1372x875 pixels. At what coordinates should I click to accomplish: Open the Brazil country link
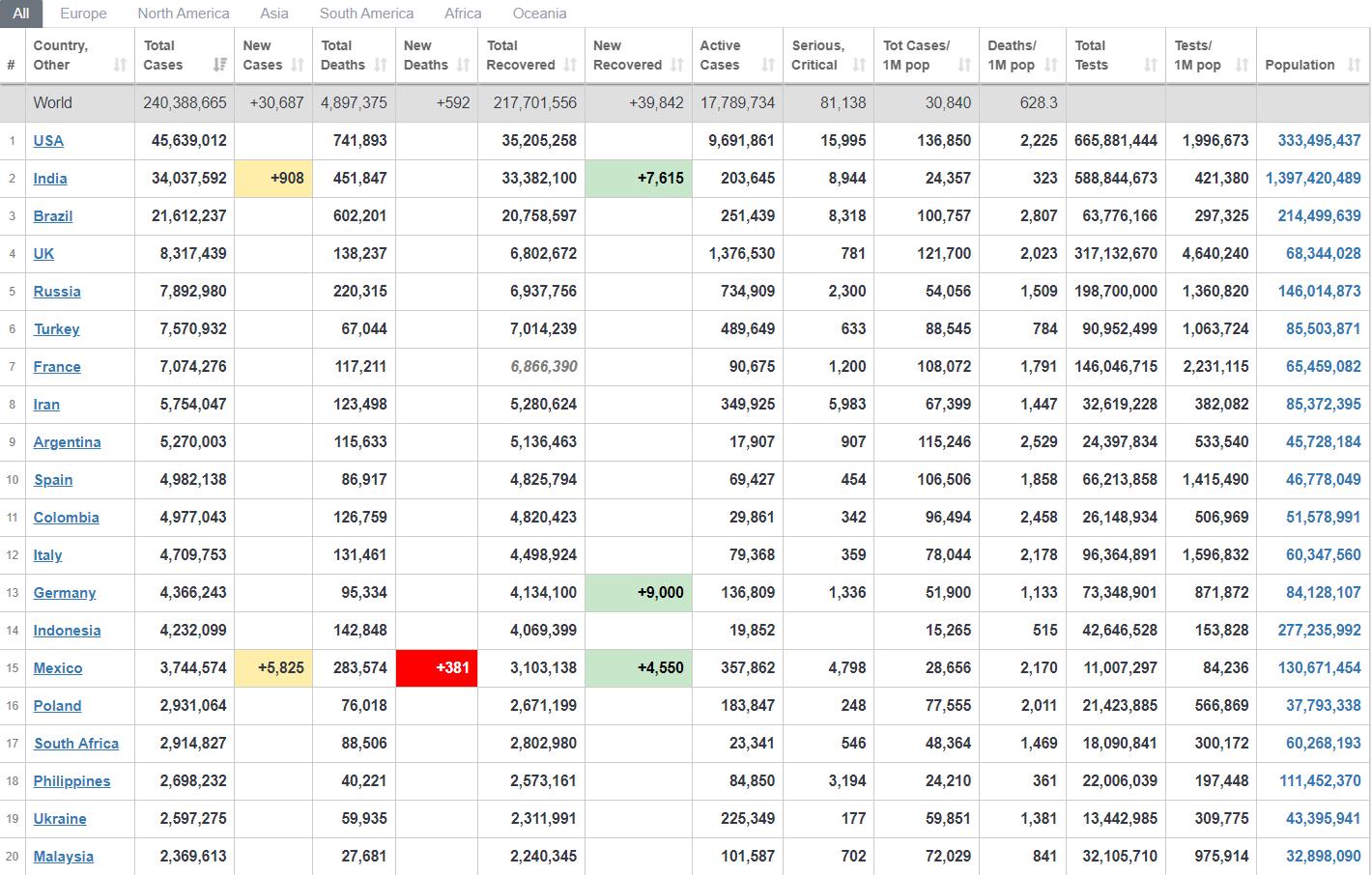coord(53,215)
